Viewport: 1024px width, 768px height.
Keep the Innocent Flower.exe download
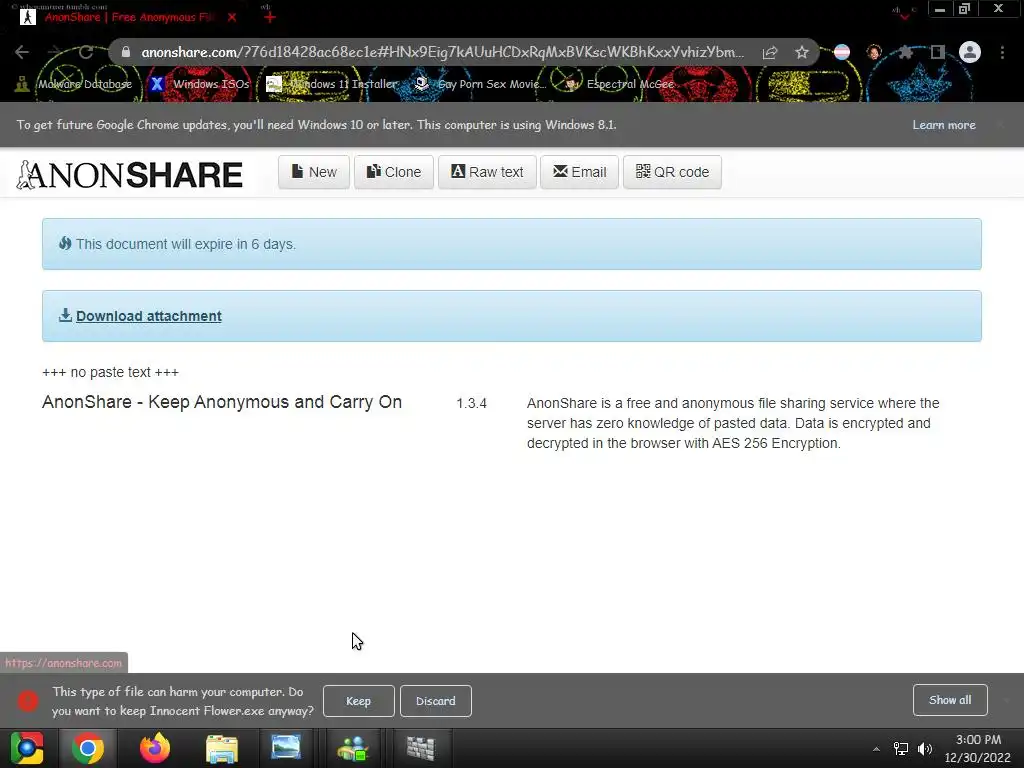coord(359,701)
